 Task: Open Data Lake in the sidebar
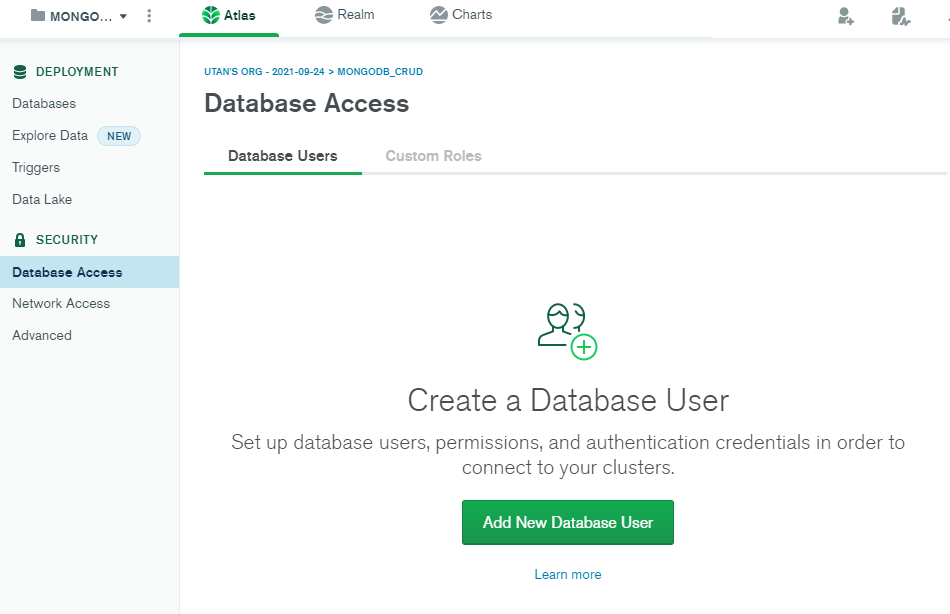42,199
